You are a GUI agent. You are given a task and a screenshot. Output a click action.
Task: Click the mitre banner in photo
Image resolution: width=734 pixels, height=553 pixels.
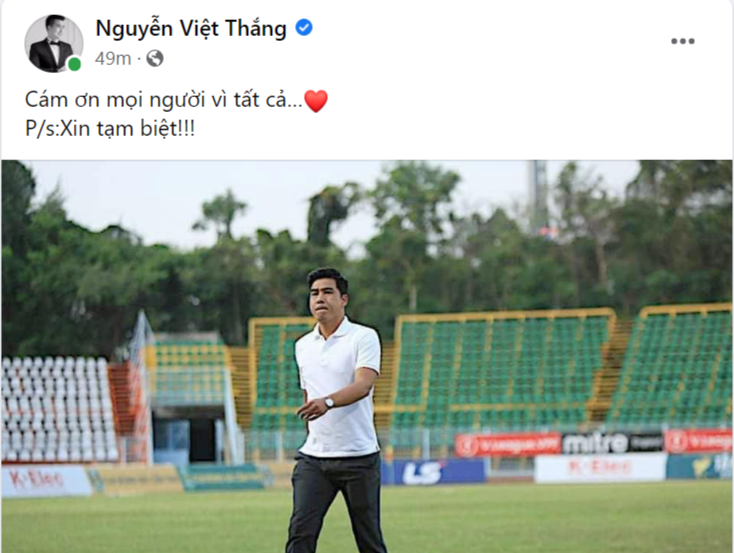595,443
